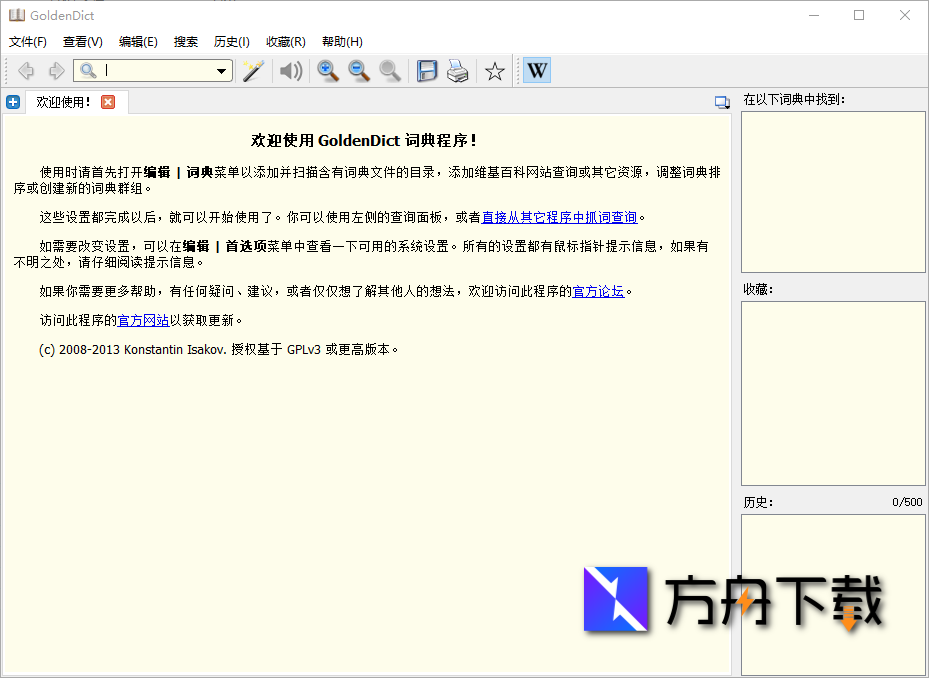Save the article using the floppy disk icon

point(427,70)
